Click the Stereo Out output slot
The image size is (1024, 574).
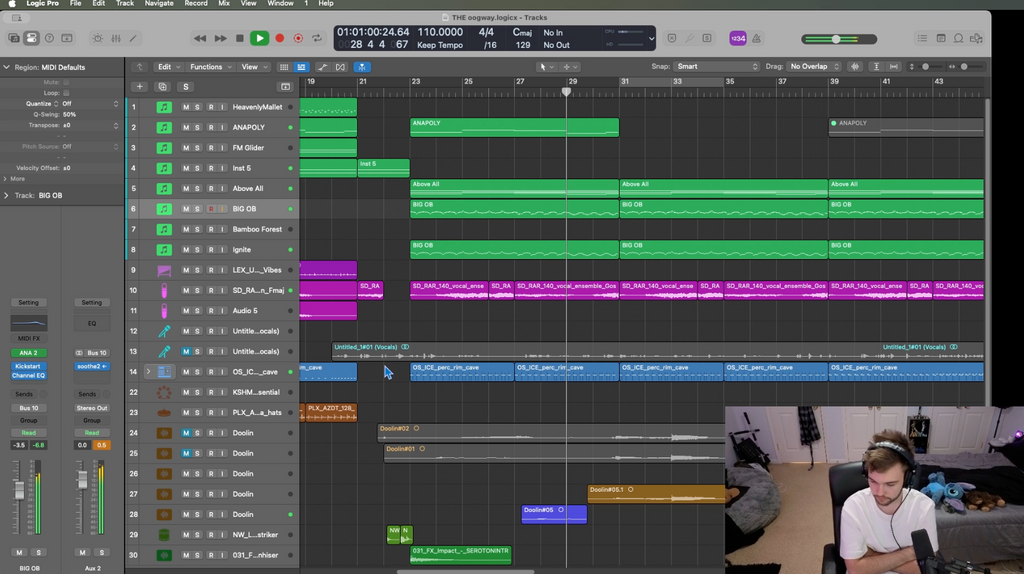pos(91,408)
